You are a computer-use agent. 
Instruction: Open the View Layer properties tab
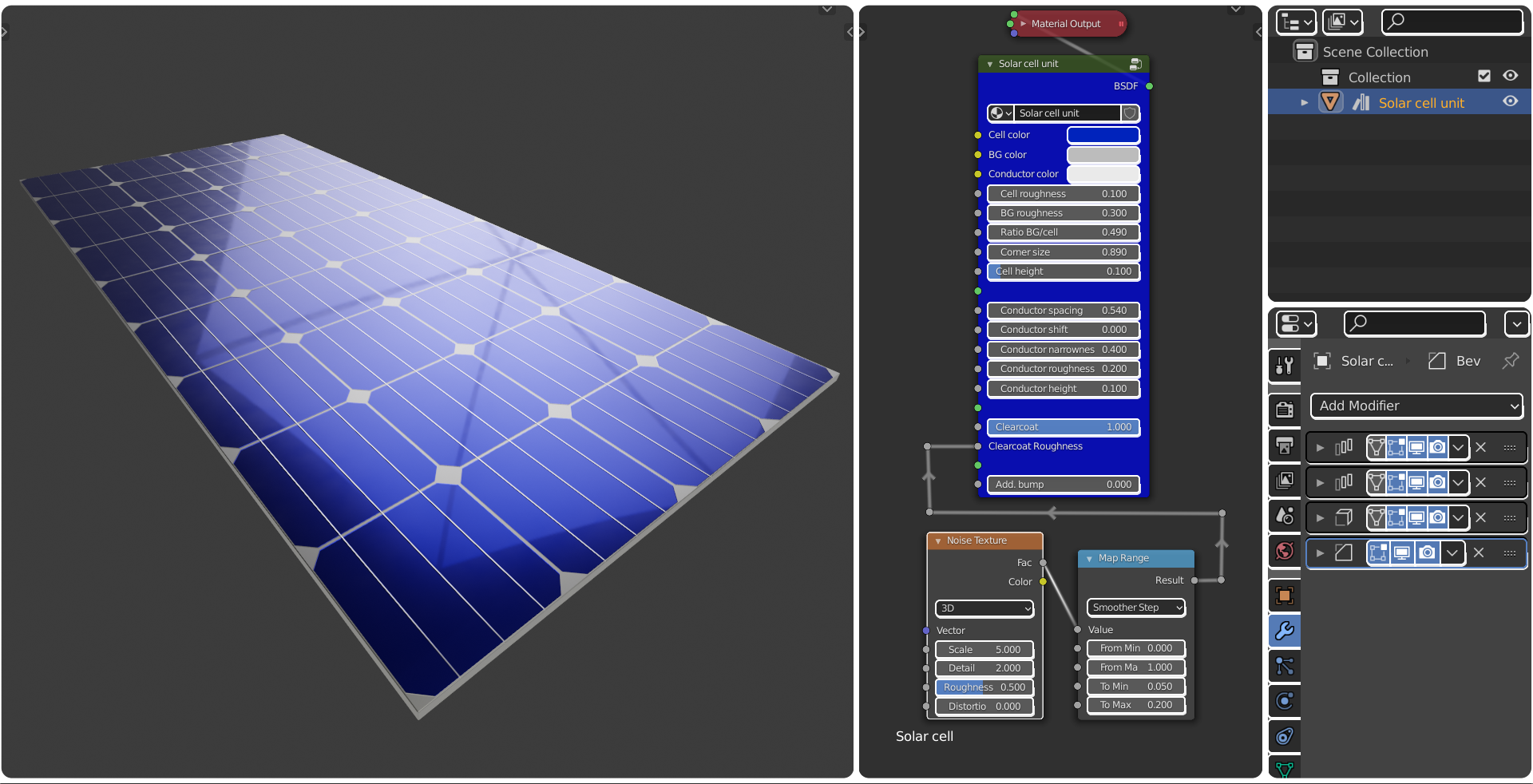pyautogui.click(x=1284, y=481)
